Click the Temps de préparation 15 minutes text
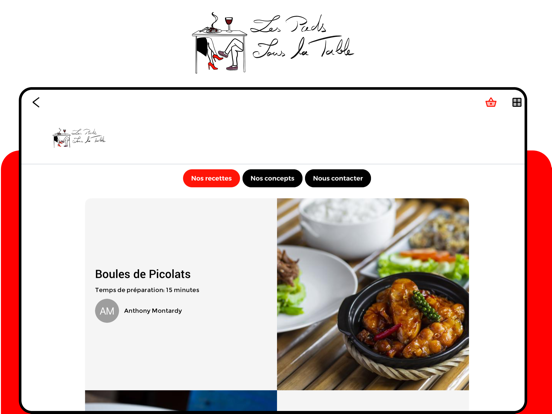Viewport: 552px width, 414px height. click(x=147, y=290)
